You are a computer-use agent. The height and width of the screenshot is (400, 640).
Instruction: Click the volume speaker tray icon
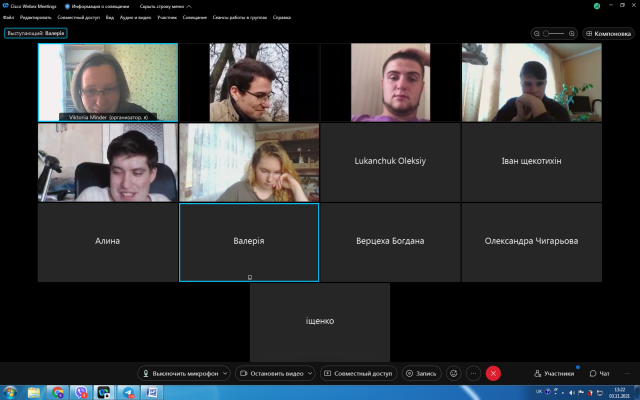[x=571, y=393]
